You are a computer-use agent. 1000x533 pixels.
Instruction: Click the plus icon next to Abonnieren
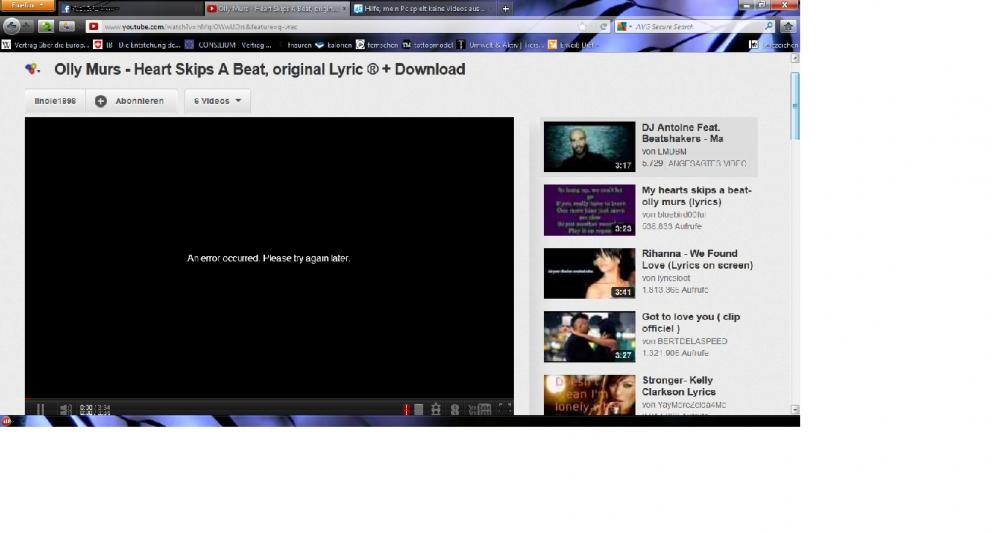coord(101,101)
